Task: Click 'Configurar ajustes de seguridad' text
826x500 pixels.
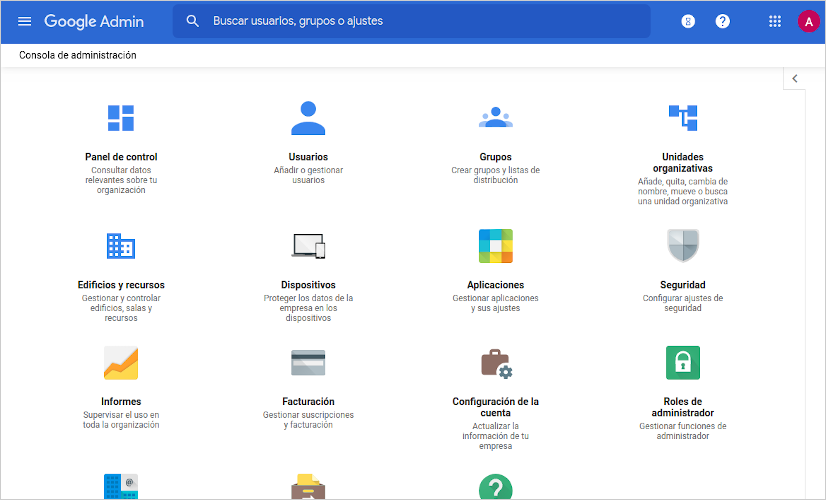Action: tap(683, 303)
